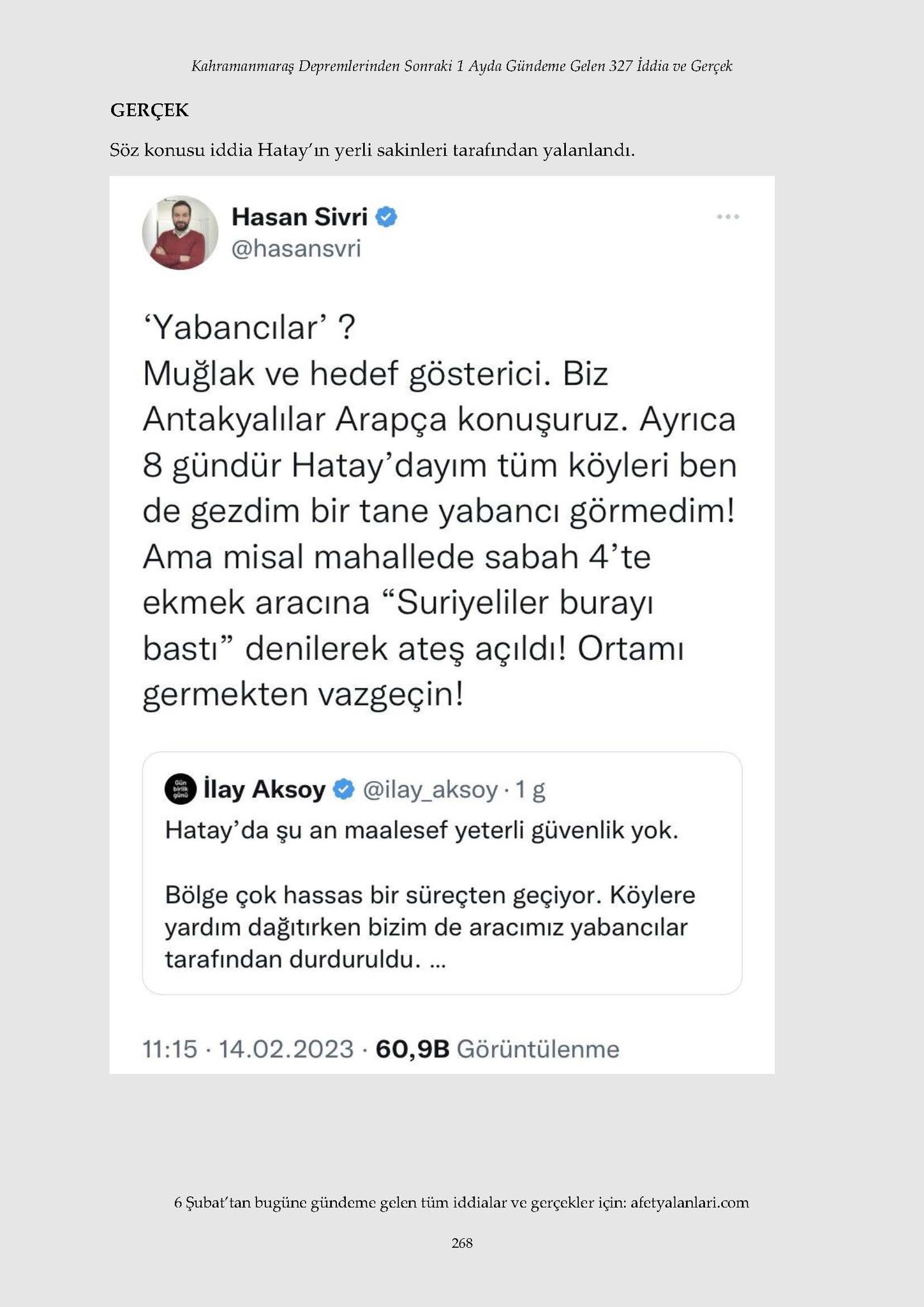Click the GERÇEK heading
This screenshot has width=924, height=1307.
(149, 110)
